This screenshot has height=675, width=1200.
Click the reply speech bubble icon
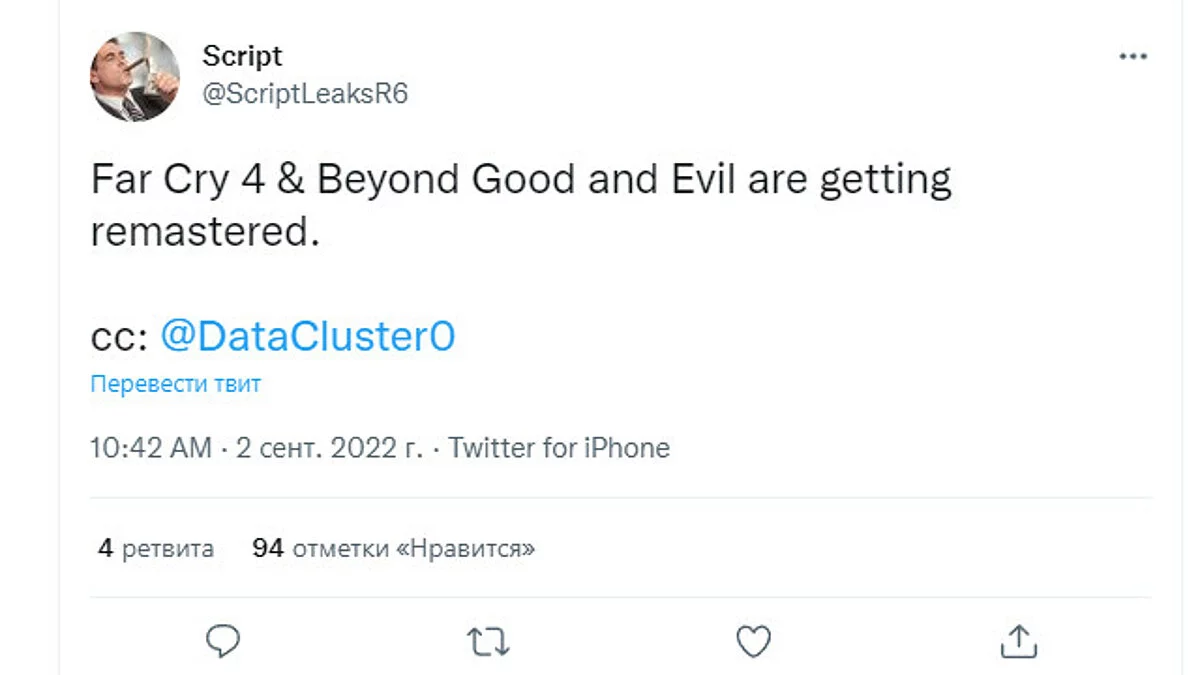(225, 640)
